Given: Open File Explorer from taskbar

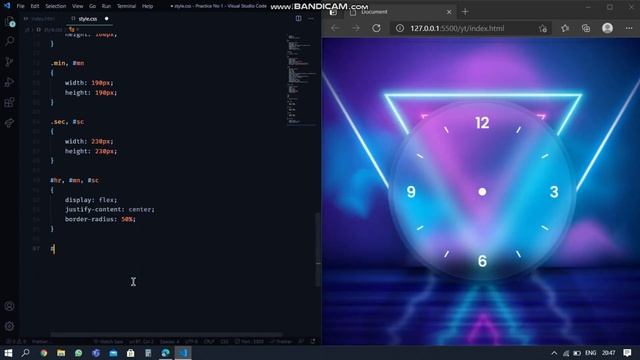Looking at the screenshot, I should pos(61,353).
